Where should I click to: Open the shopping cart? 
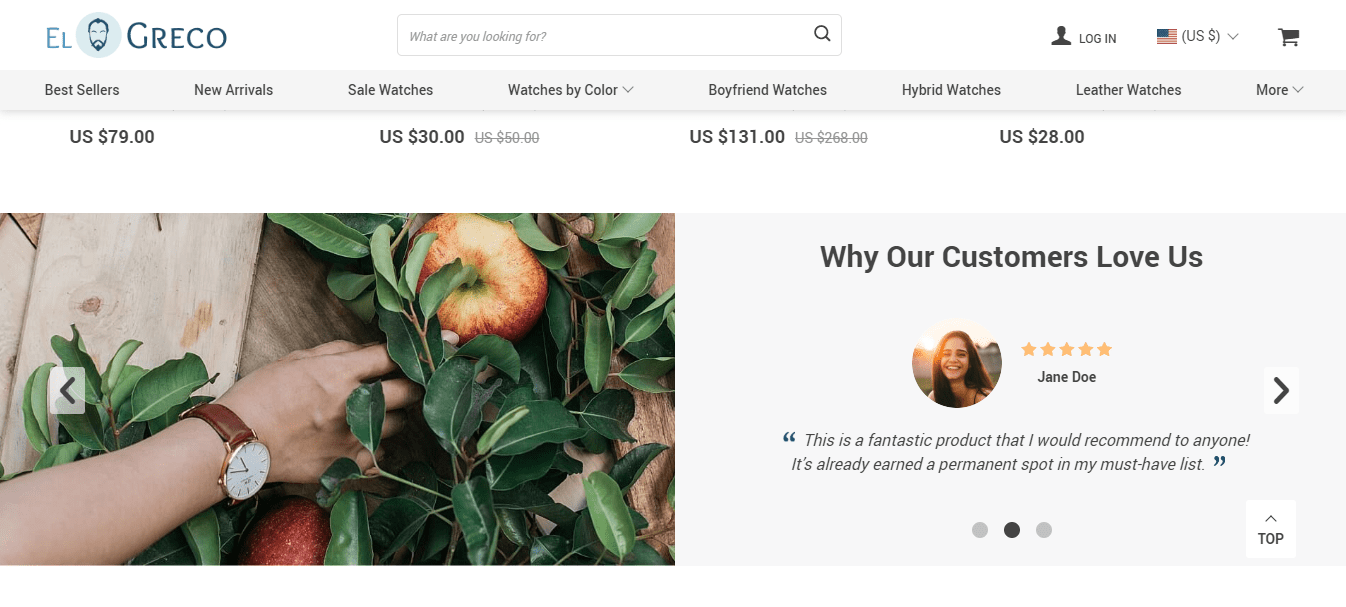pyautogui.click(x=1288, y=37)
